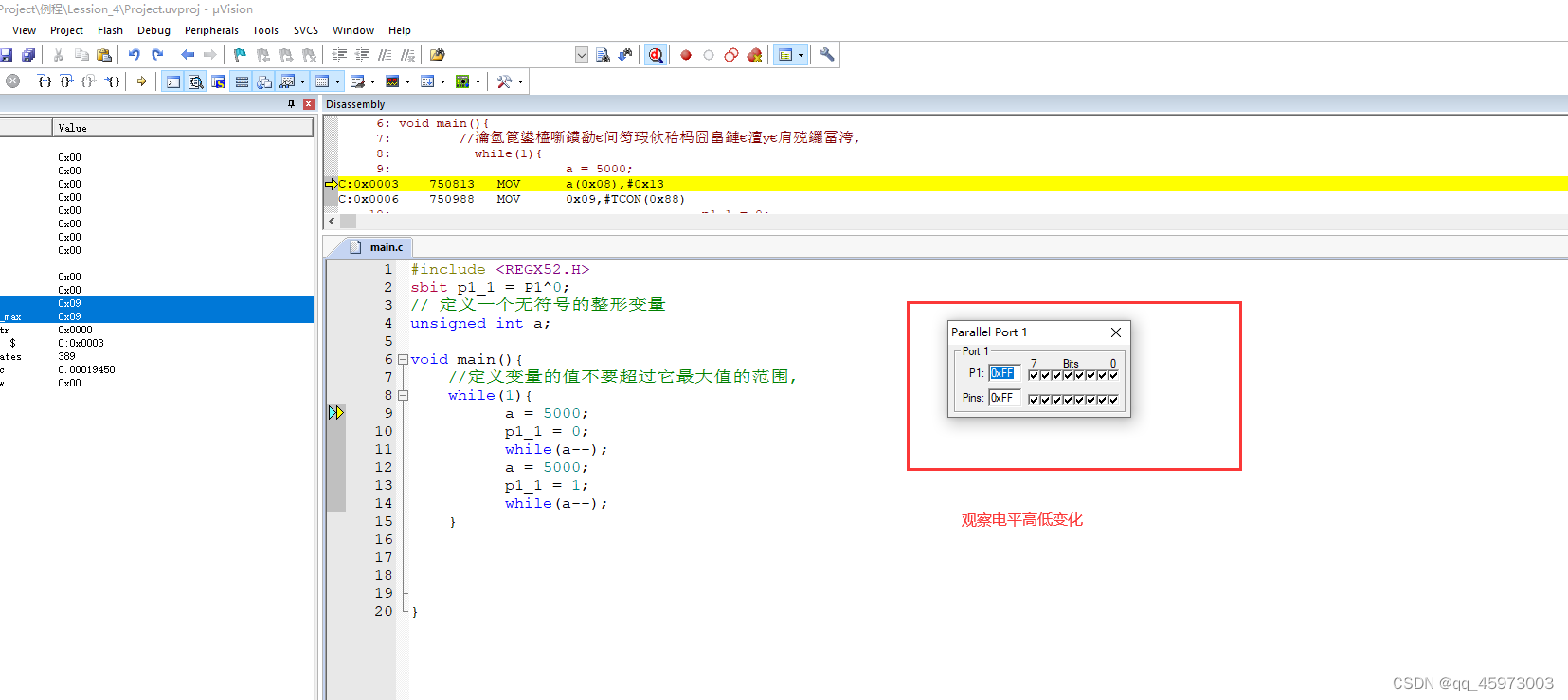This screenshot has height=700, width=1568.
Task: Click the Step Over braces icon
Action: [66, 81]
